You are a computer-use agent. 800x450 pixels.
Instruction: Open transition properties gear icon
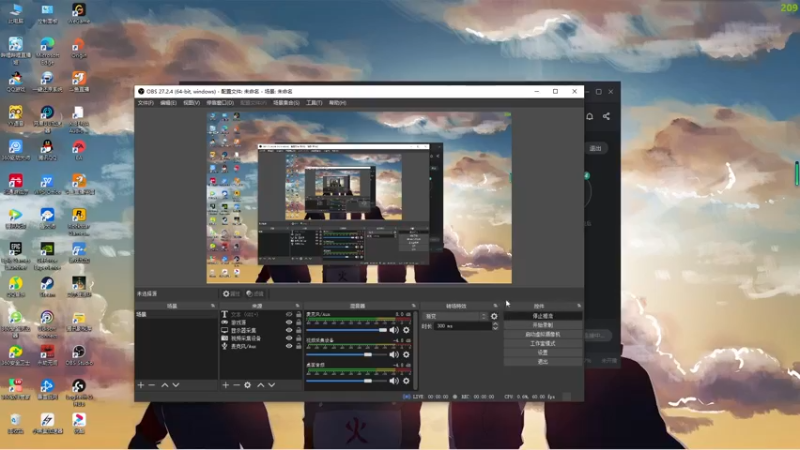coord(494,316)
